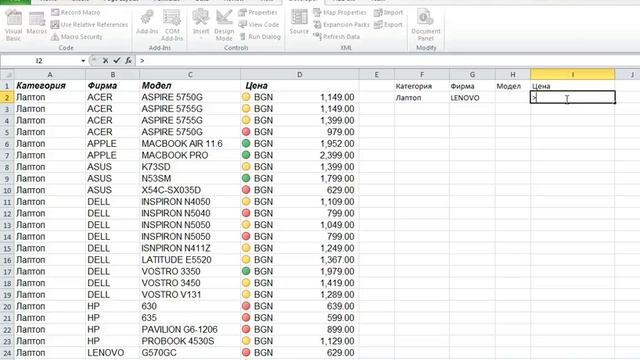Cancel the formula bar entry
Screen dimensions: 640x360
coord(105,61)
